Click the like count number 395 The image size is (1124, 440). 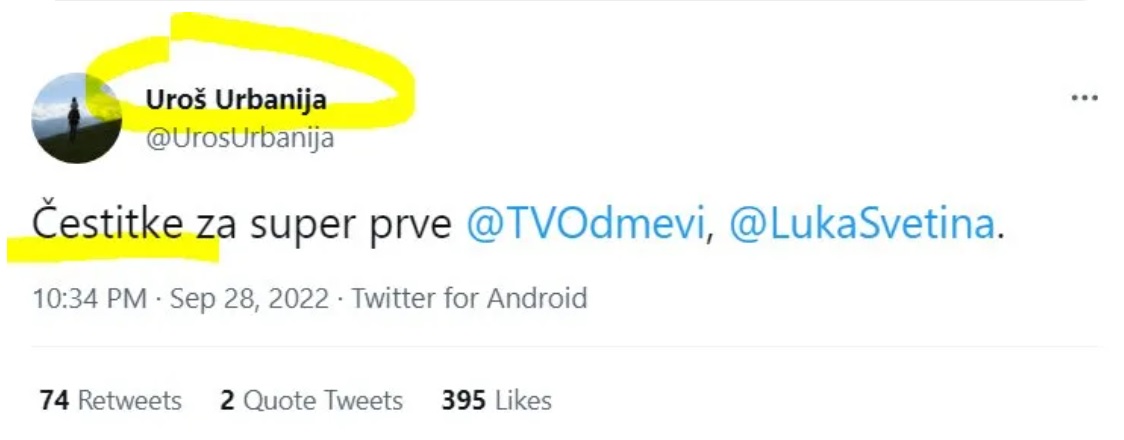[x=464, y=401]
